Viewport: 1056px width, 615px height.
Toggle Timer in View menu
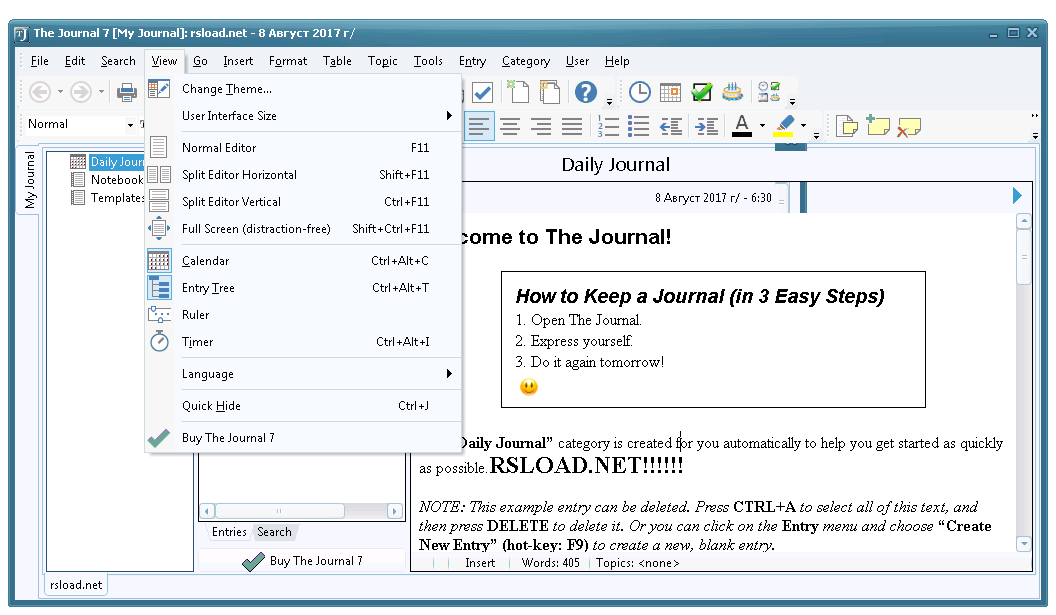coord(303,342)
